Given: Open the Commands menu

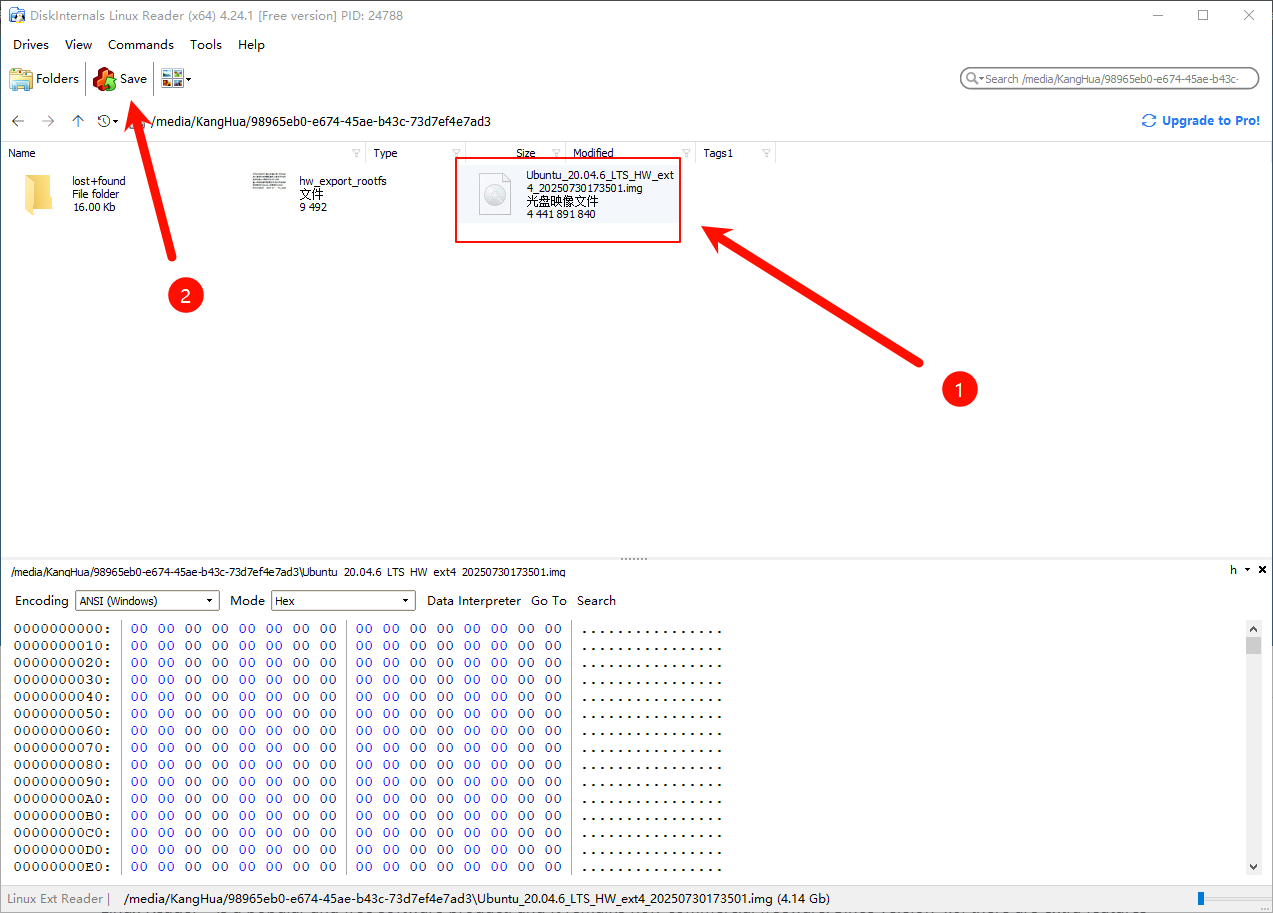Looking at the screenshot, I should coord(141,45).
